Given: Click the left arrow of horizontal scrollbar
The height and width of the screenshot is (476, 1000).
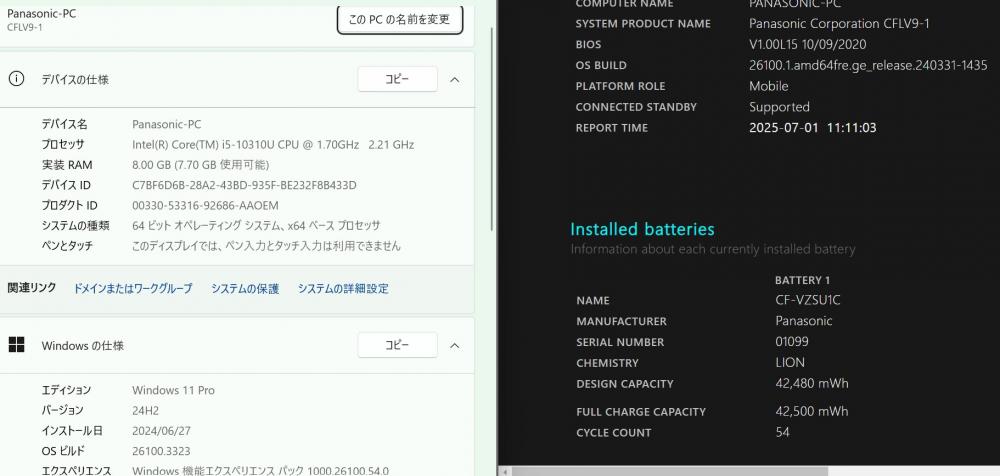Looking at the screenshot, I should pos(504,472).
